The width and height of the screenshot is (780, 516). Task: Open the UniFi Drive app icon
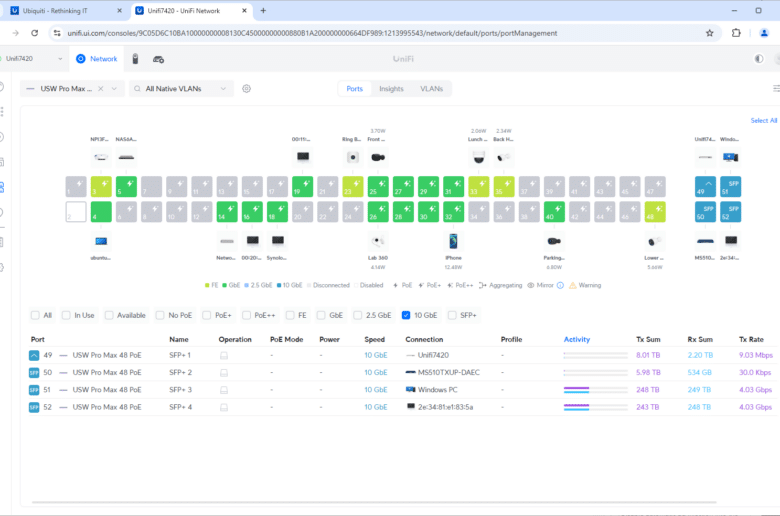pyautogui.click(x=158, y=59)
